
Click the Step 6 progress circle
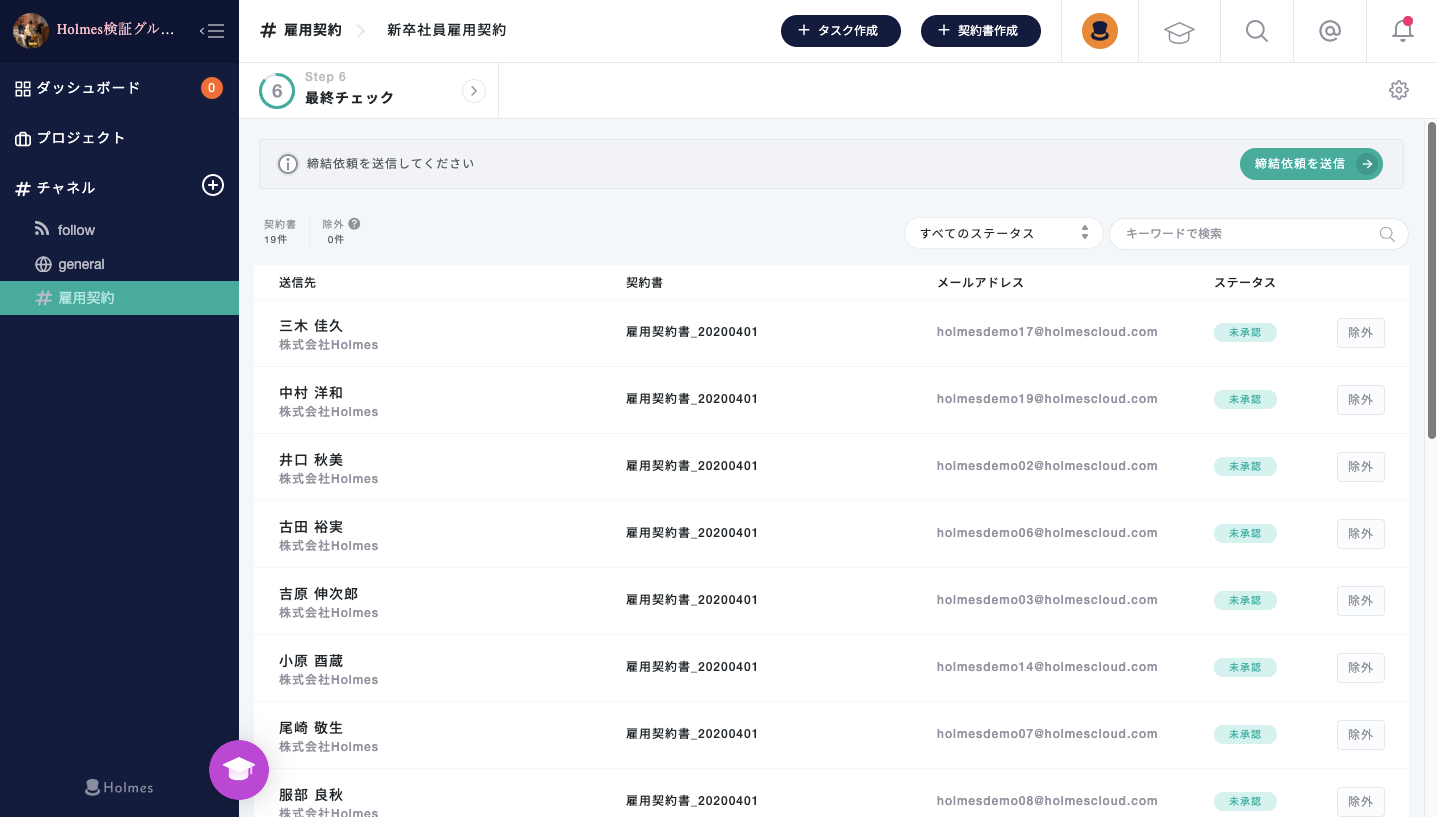click(x=277, y=91)
